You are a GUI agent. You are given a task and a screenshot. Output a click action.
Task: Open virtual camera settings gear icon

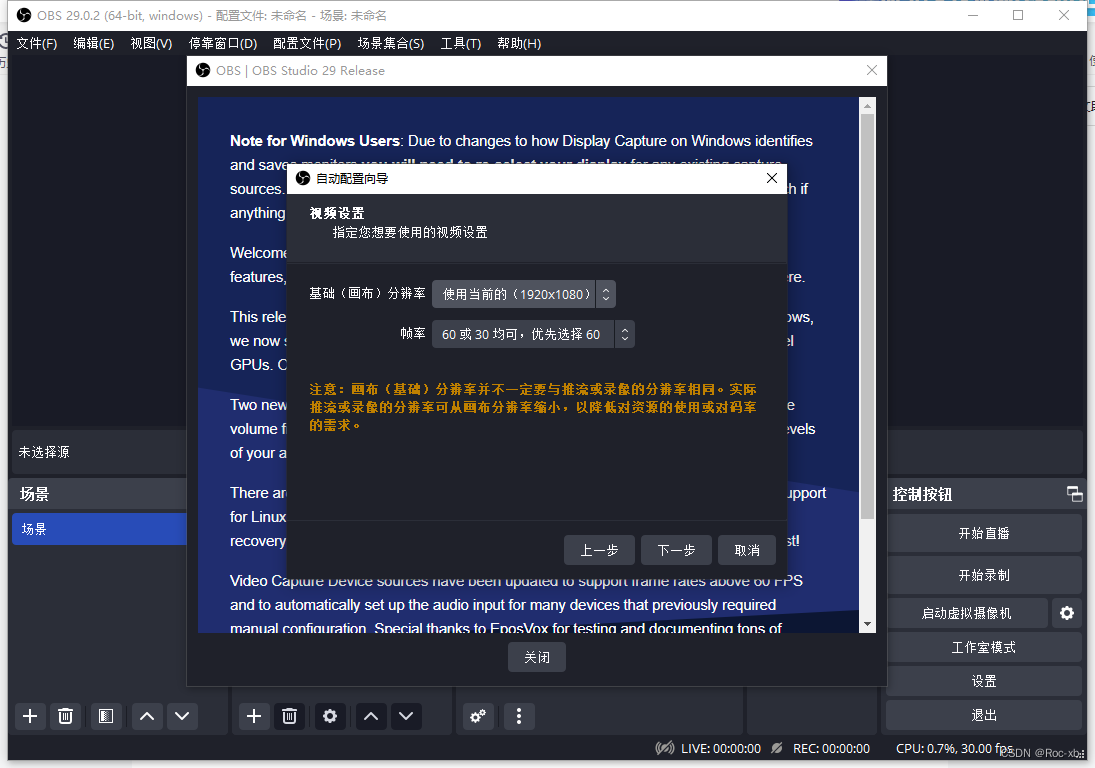click(x=1067, y=613)
